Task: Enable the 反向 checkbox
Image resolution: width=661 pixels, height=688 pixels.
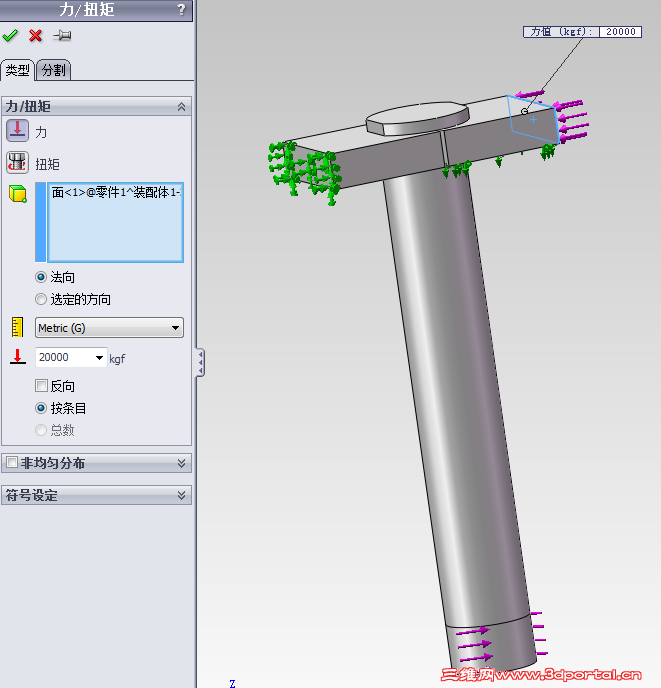Action: click(x=41, y=386)
